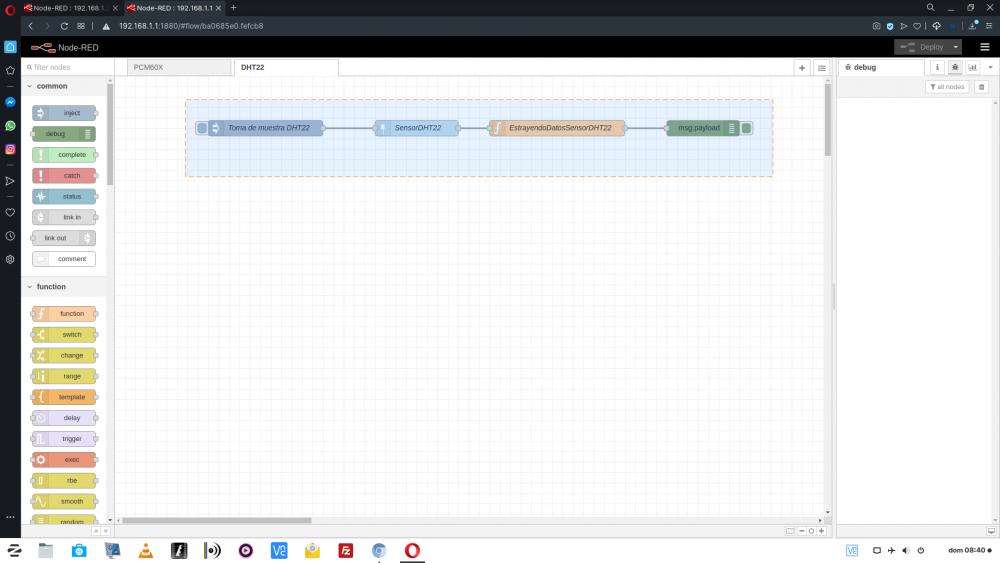
Task: Select the second Node-RED browser tab
Action: tap(173, 8)
